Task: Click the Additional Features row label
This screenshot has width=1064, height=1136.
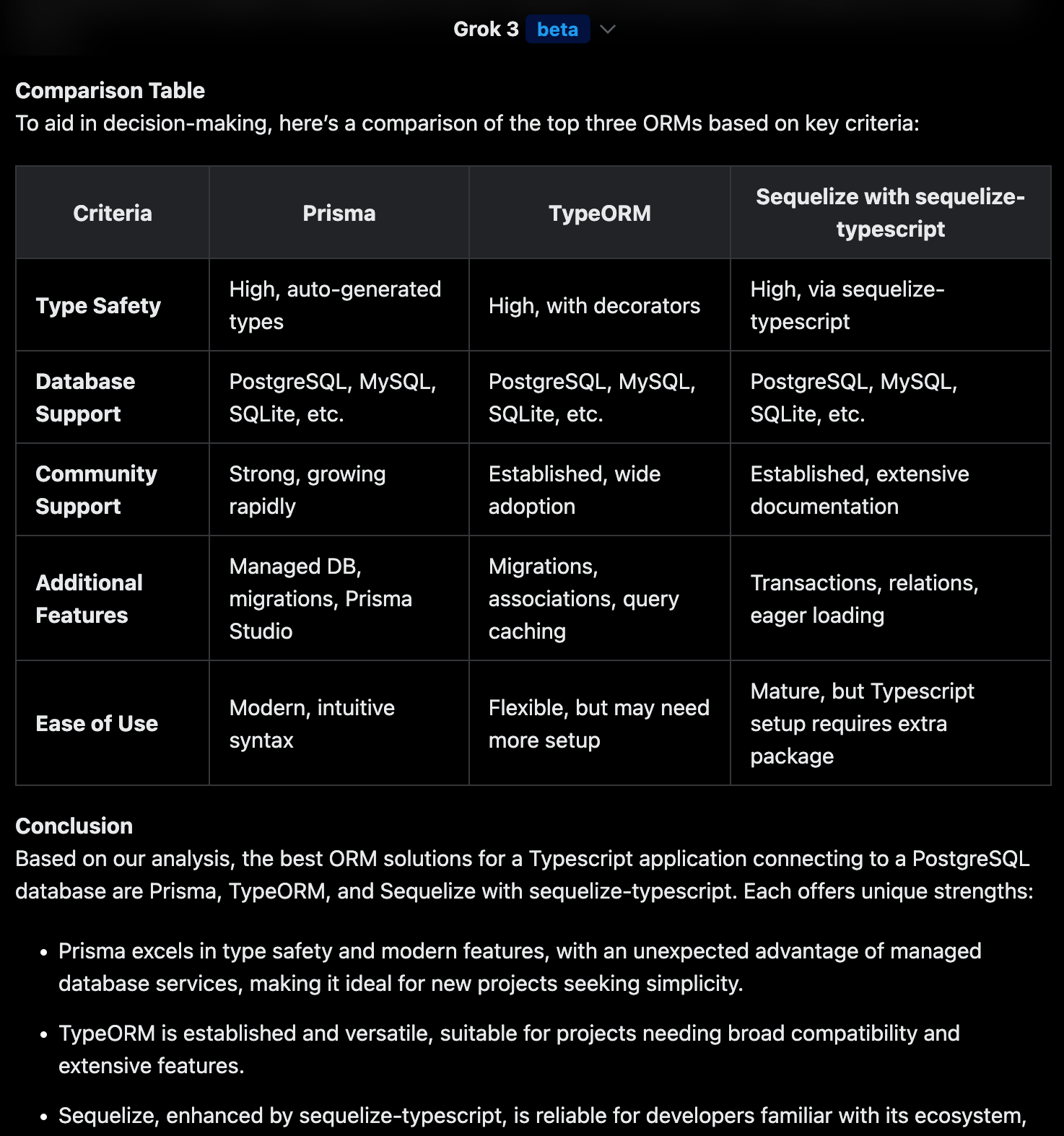Action: [x=90, y=599]
